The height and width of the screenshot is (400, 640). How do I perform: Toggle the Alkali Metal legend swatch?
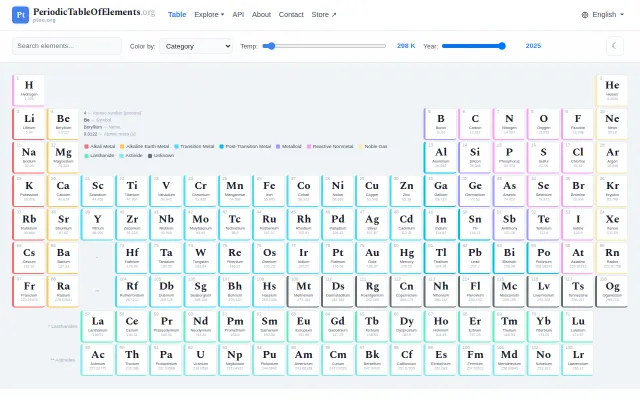(87, 147)
